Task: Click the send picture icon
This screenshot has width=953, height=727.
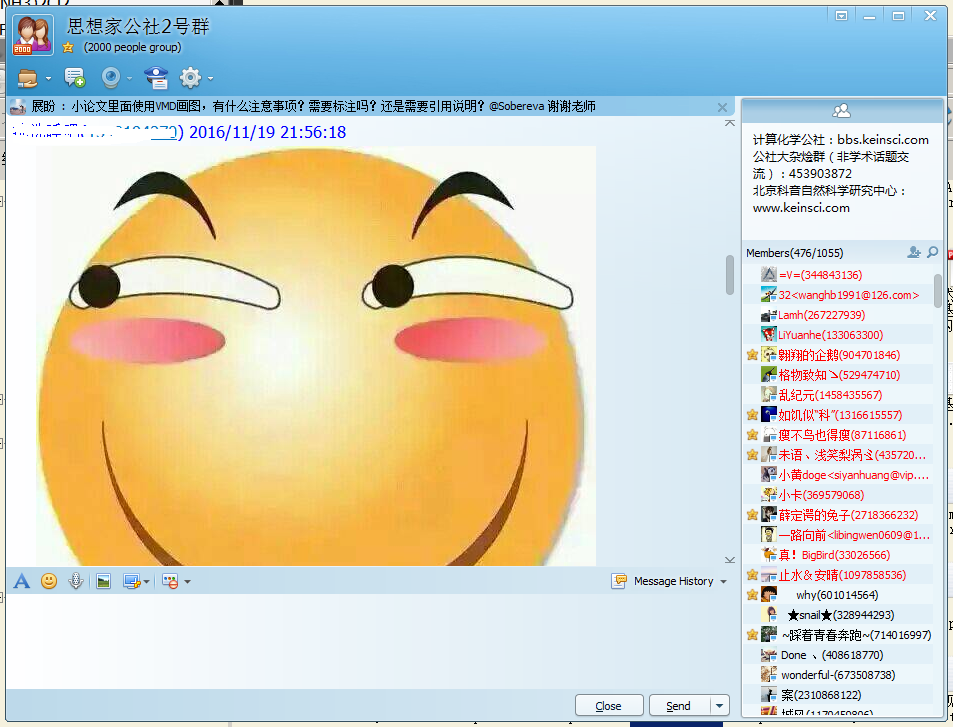Action: pyautogui.click(x=103, y=582)
